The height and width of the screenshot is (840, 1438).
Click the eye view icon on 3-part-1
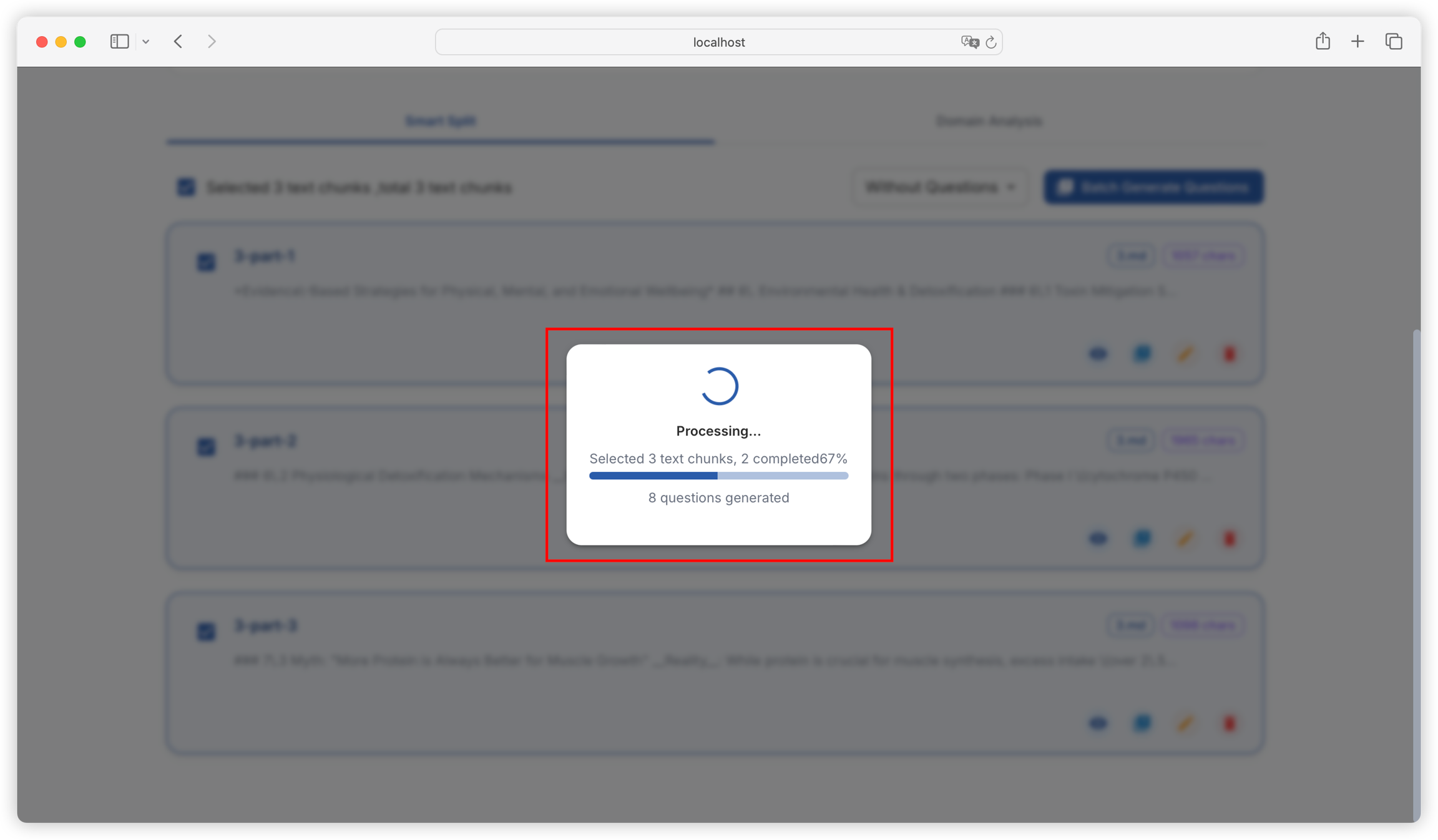[1098, 354]
